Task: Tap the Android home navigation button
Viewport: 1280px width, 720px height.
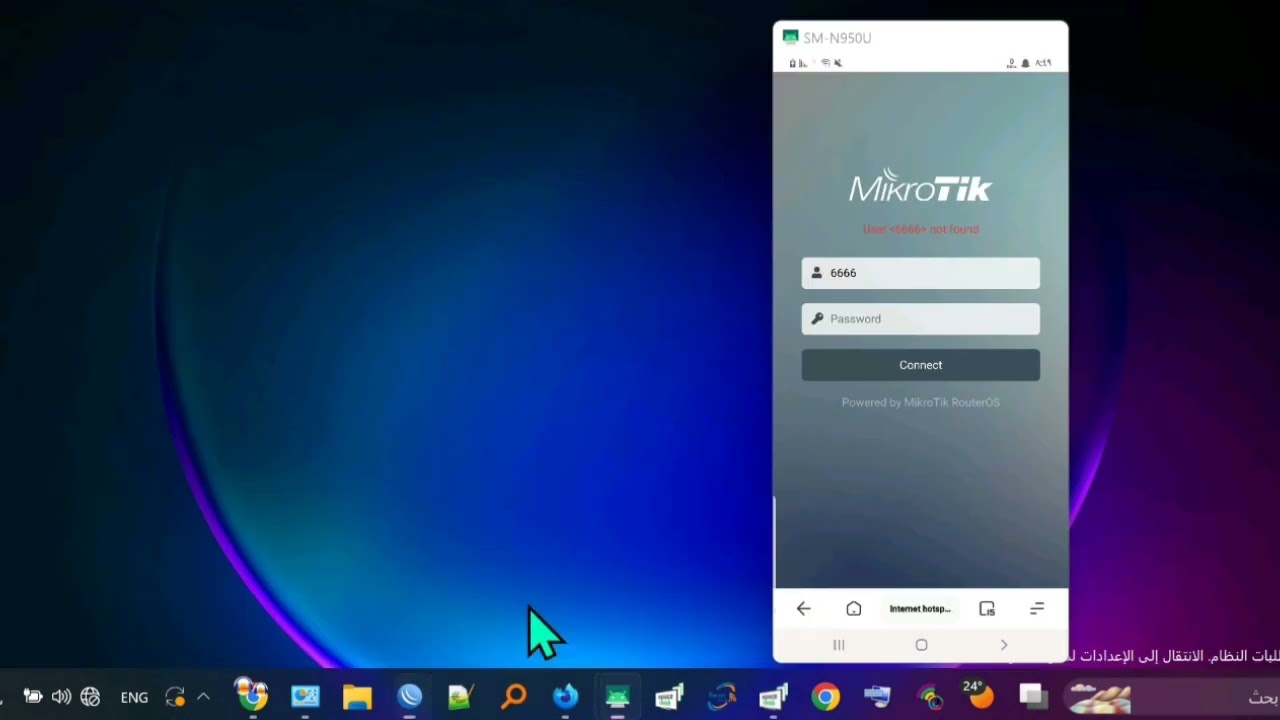Action: (x=921, y=645)
